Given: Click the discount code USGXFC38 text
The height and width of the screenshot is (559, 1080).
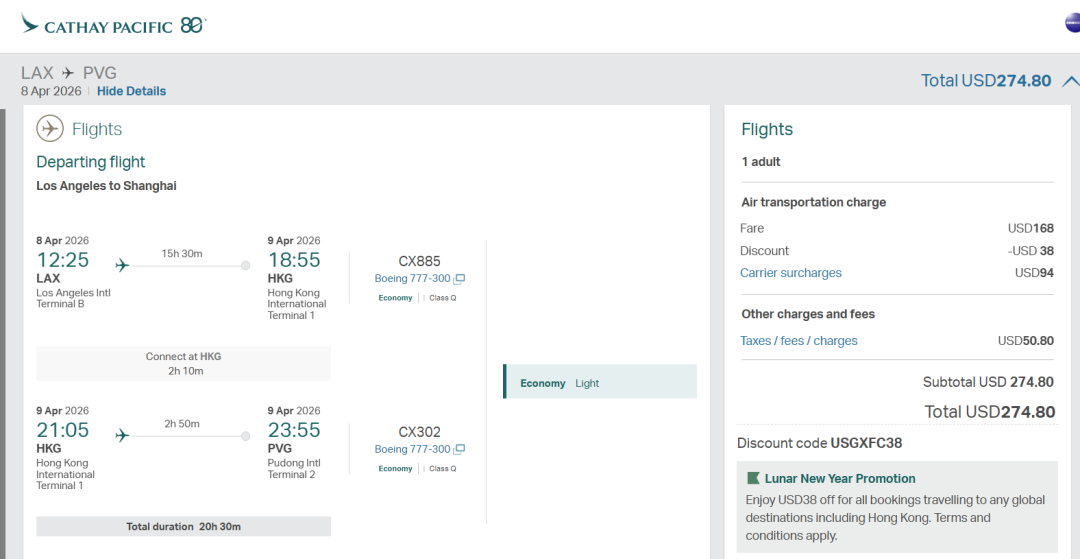Looking at the screenshot, I should [865, 443].
